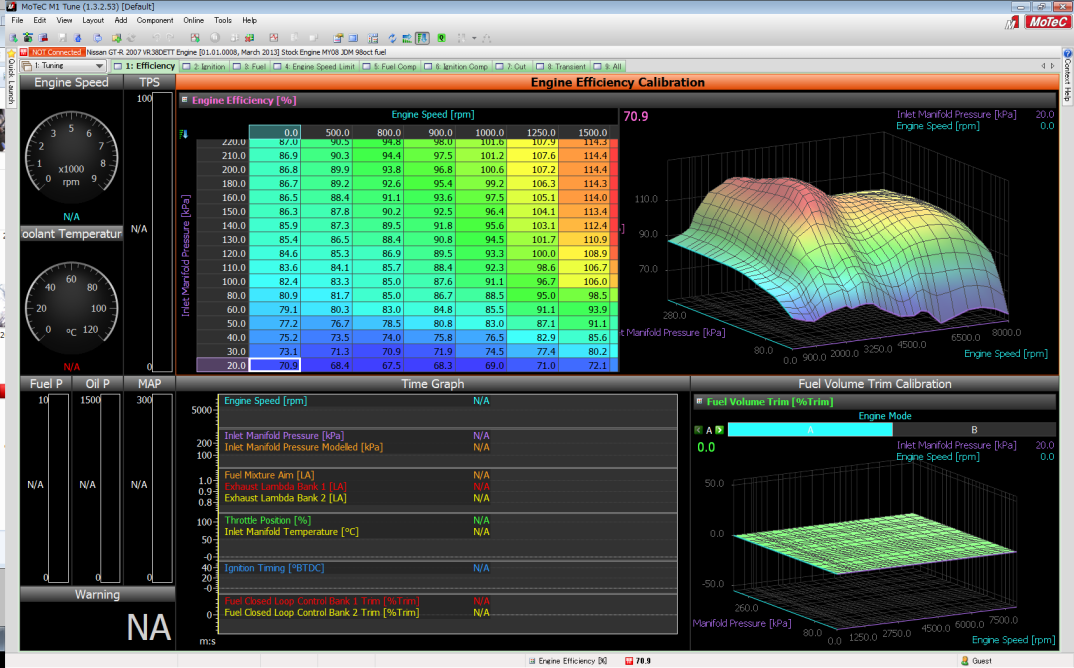Click the grey floppy-disk Save icon
1074x668 pixels.
tap(62, 38)
